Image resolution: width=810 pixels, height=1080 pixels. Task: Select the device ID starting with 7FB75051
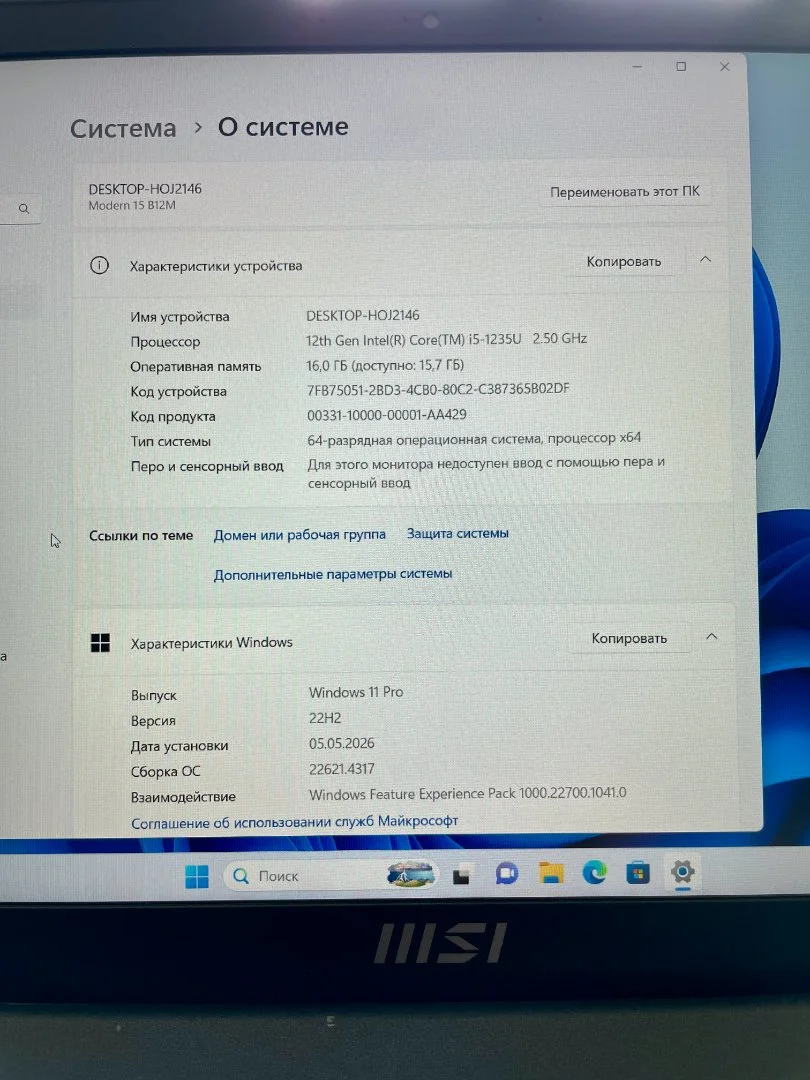[x=438, y=389]
